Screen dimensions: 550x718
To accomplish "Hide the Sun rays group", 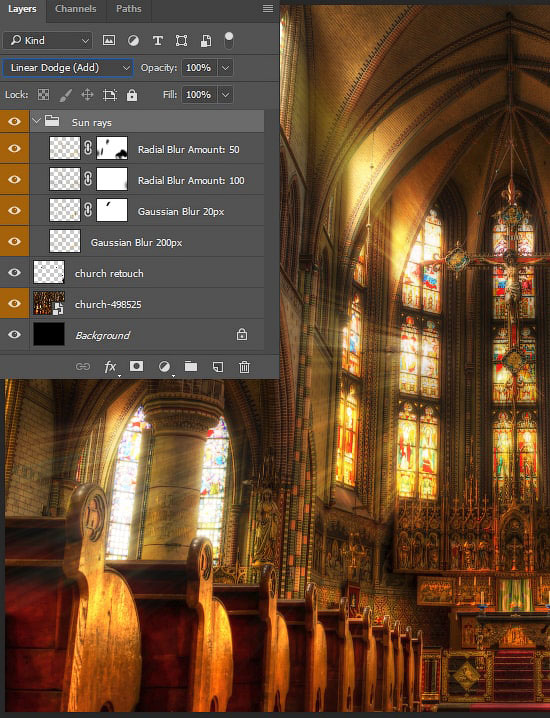I will 14,121.
